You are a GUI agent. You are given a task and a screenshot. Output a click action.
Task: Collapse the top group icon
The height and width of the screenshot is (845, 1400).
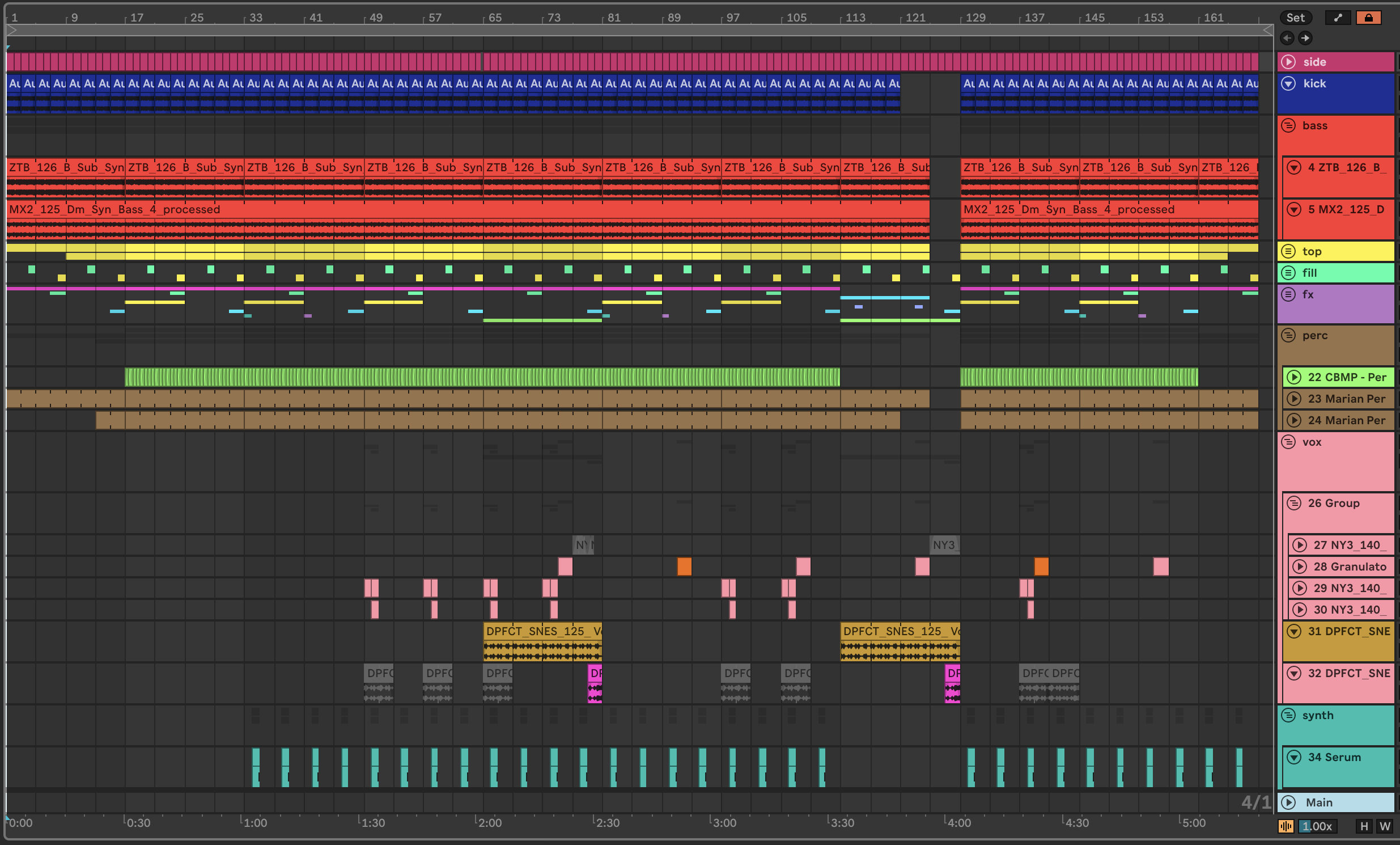point(1289,251)
